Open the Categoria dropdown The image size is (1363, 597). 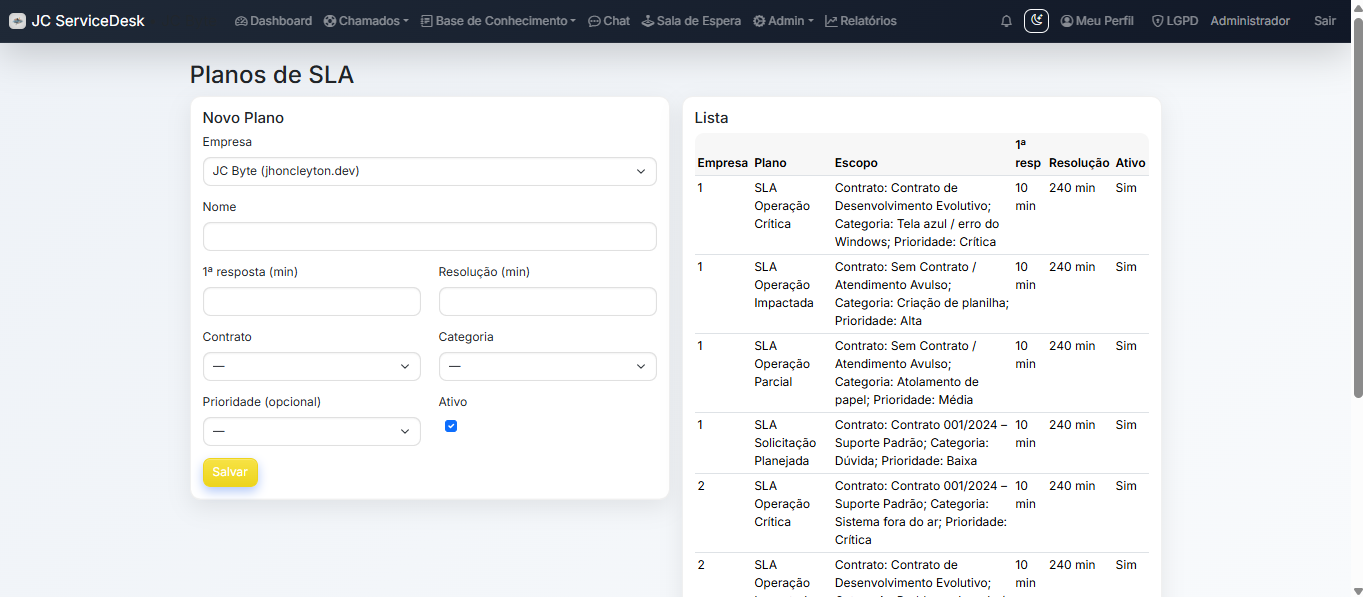coord(547,366)
